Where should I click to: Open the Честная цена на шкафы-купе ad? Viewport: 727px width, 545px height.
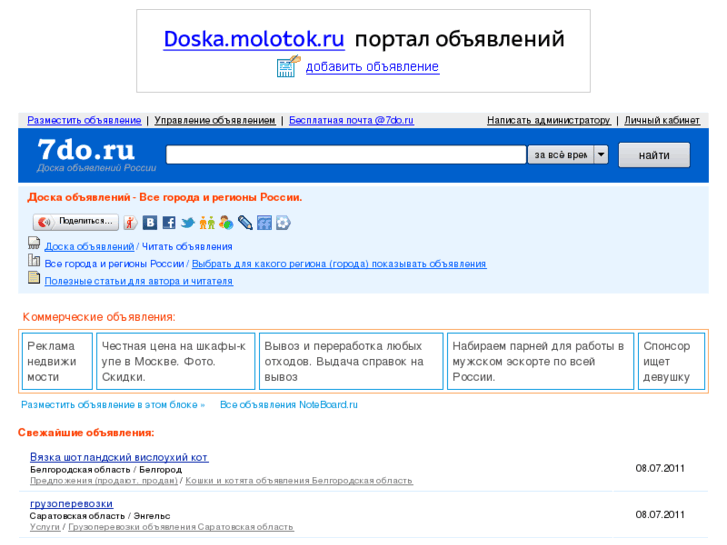(176, 361)
